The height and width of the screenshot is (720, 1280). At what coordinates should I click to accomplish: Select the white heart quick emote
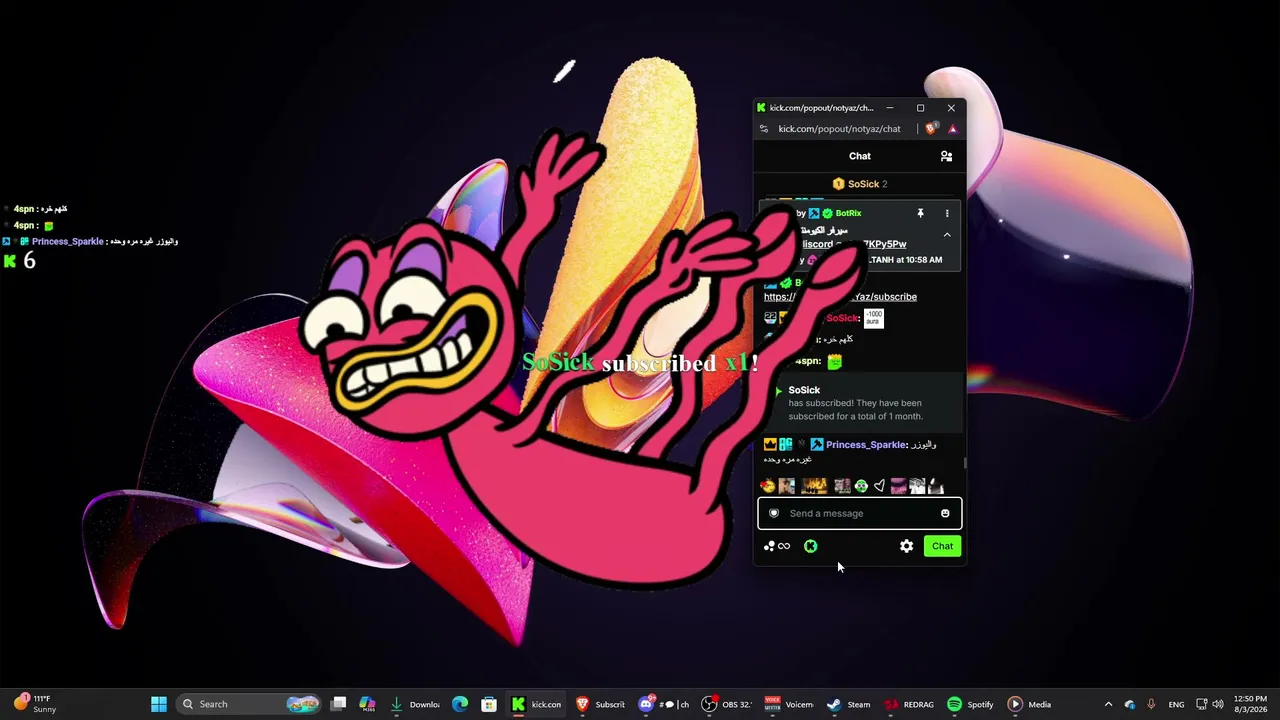click(879, 486)
